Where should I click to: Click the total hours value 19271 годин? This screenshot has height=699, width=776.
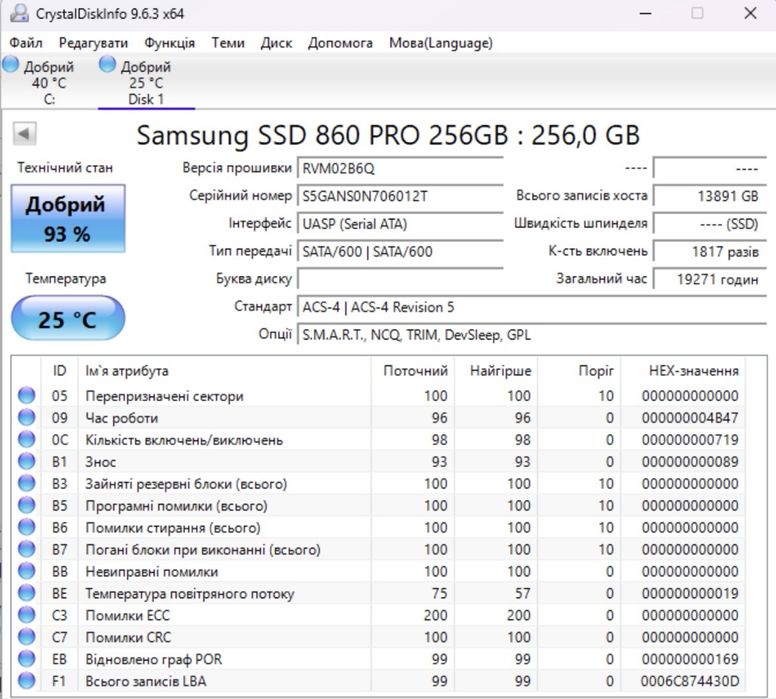pyautogui.click(x=710, y=279)
